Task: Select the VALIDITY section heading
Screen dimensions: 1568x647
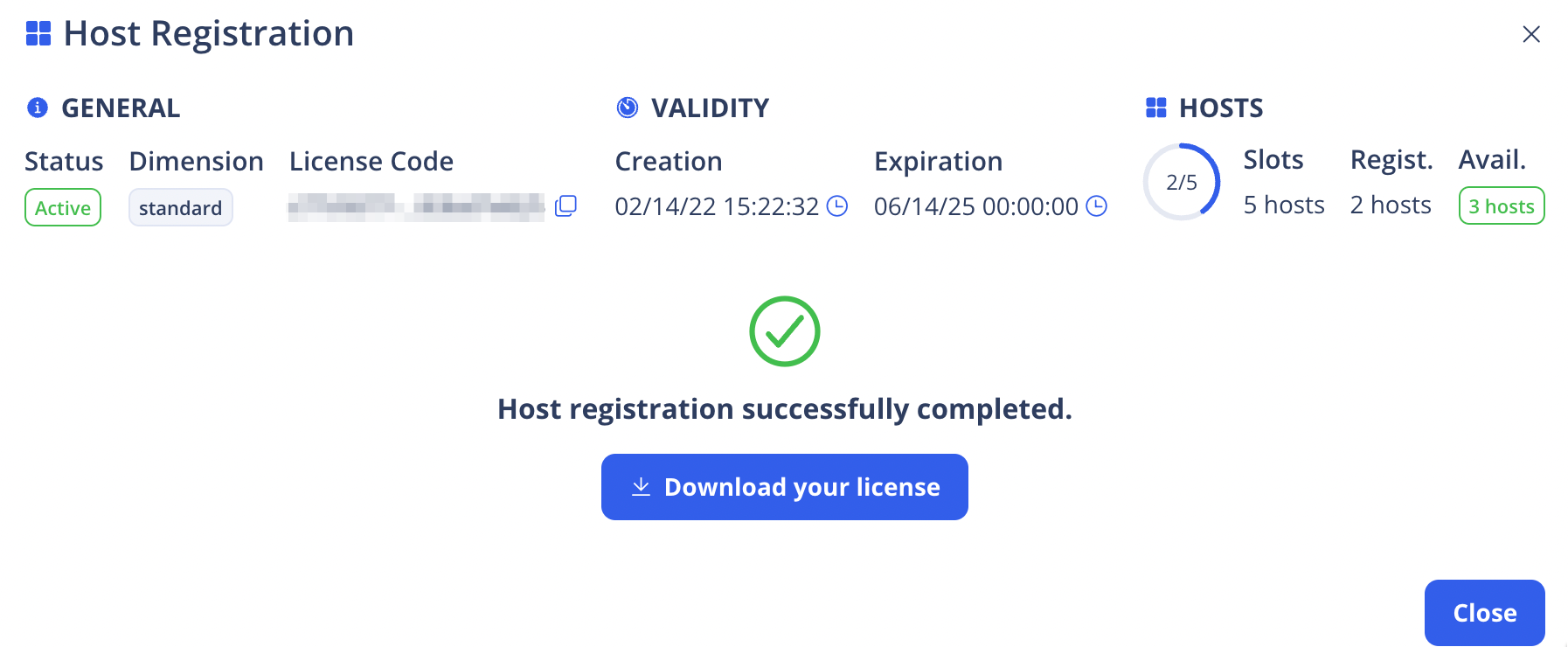Action: tap(709, 107)
